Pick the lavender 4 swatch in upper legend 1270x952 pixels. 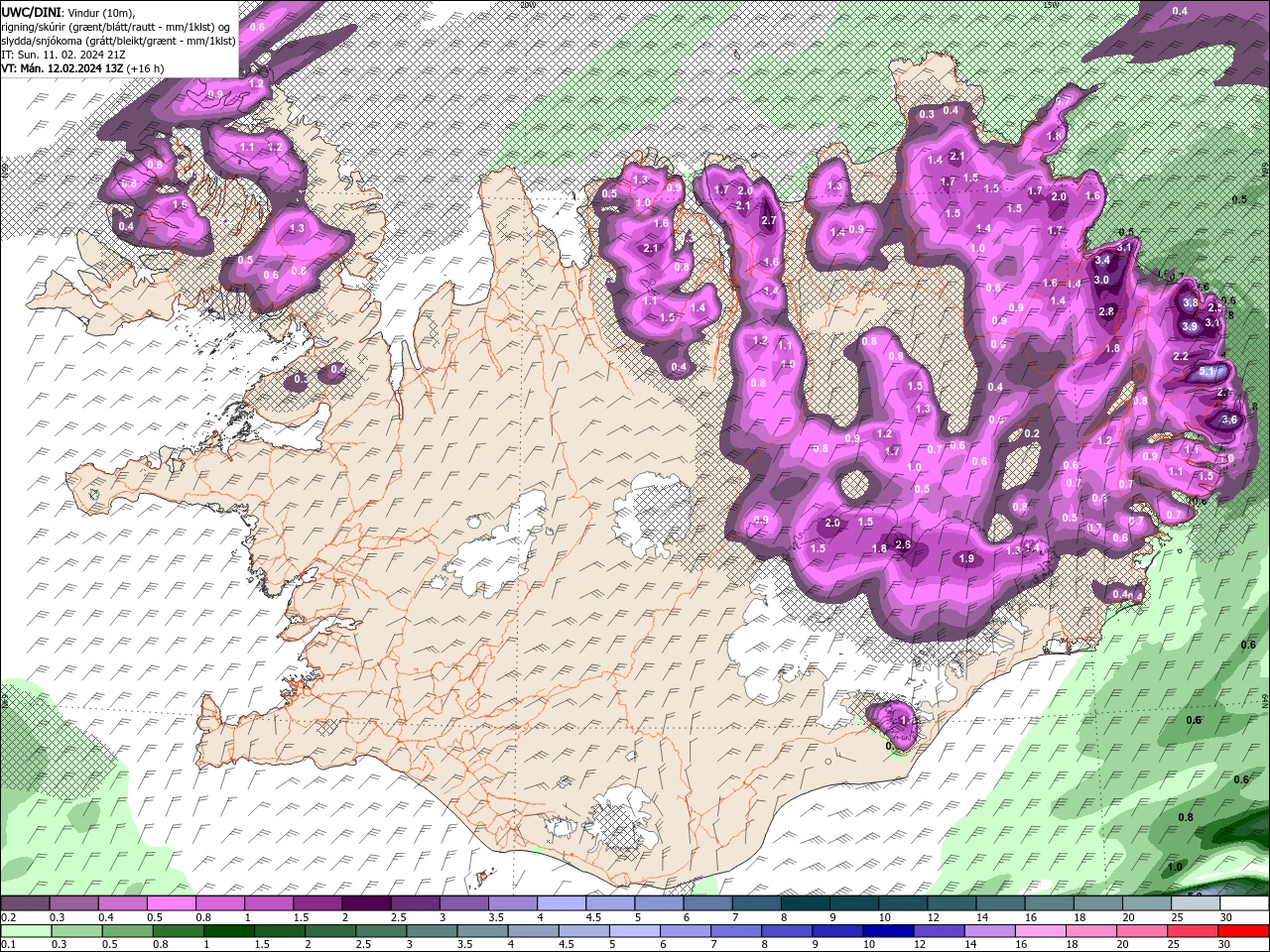pyautogui.click(x=562, y=902)
